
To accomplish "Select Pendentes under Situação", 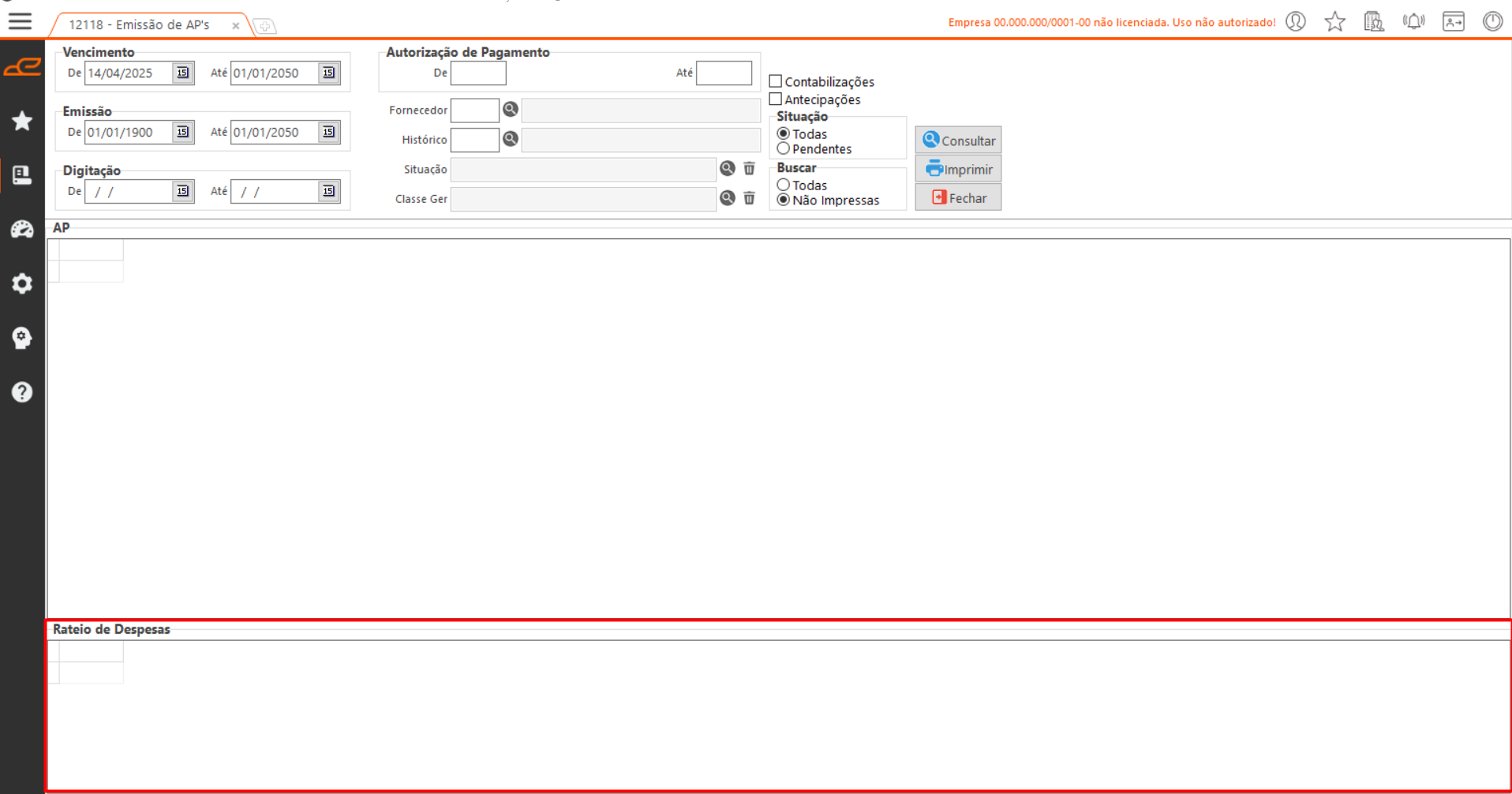I will 784,149.
